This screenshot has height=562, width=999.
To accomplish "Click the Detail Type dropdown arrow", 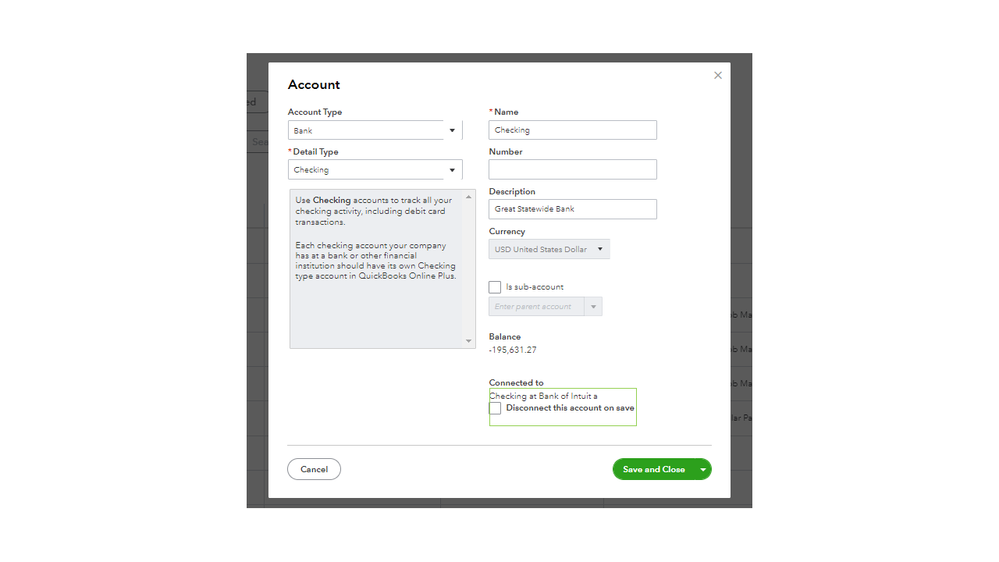I will [x=452, y=170].
